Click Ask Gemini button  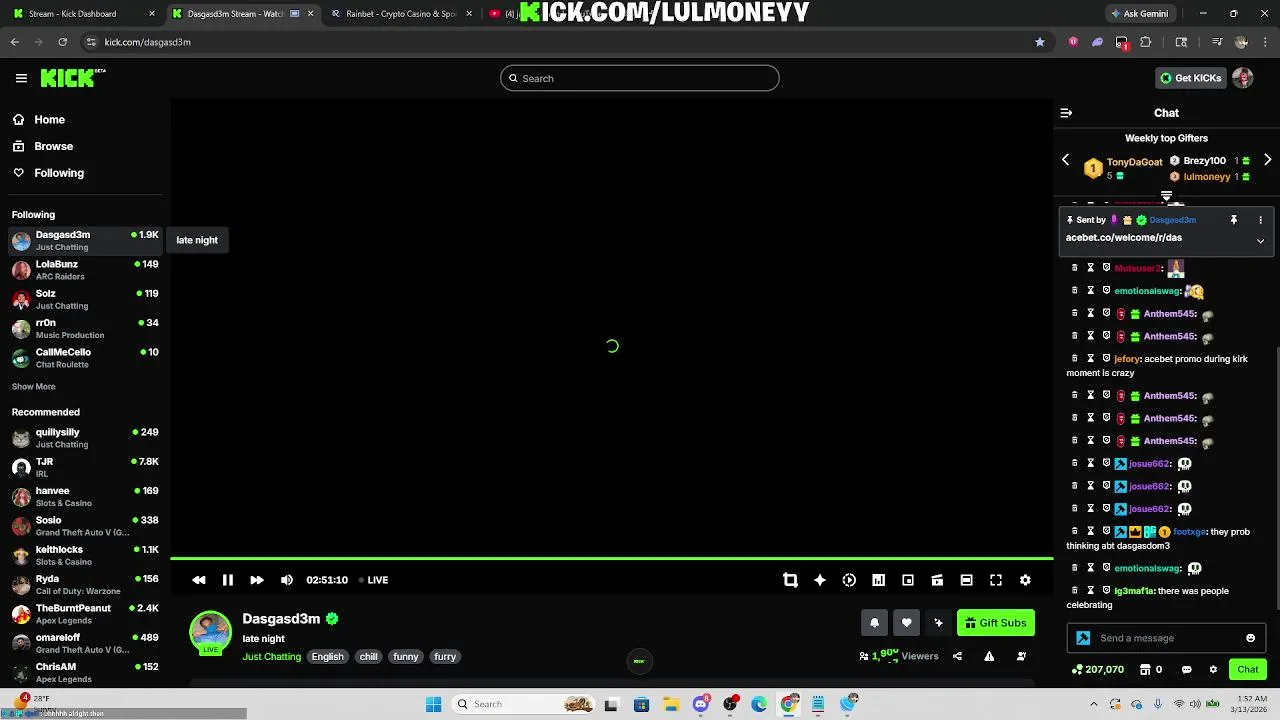tap(1139, 14)
